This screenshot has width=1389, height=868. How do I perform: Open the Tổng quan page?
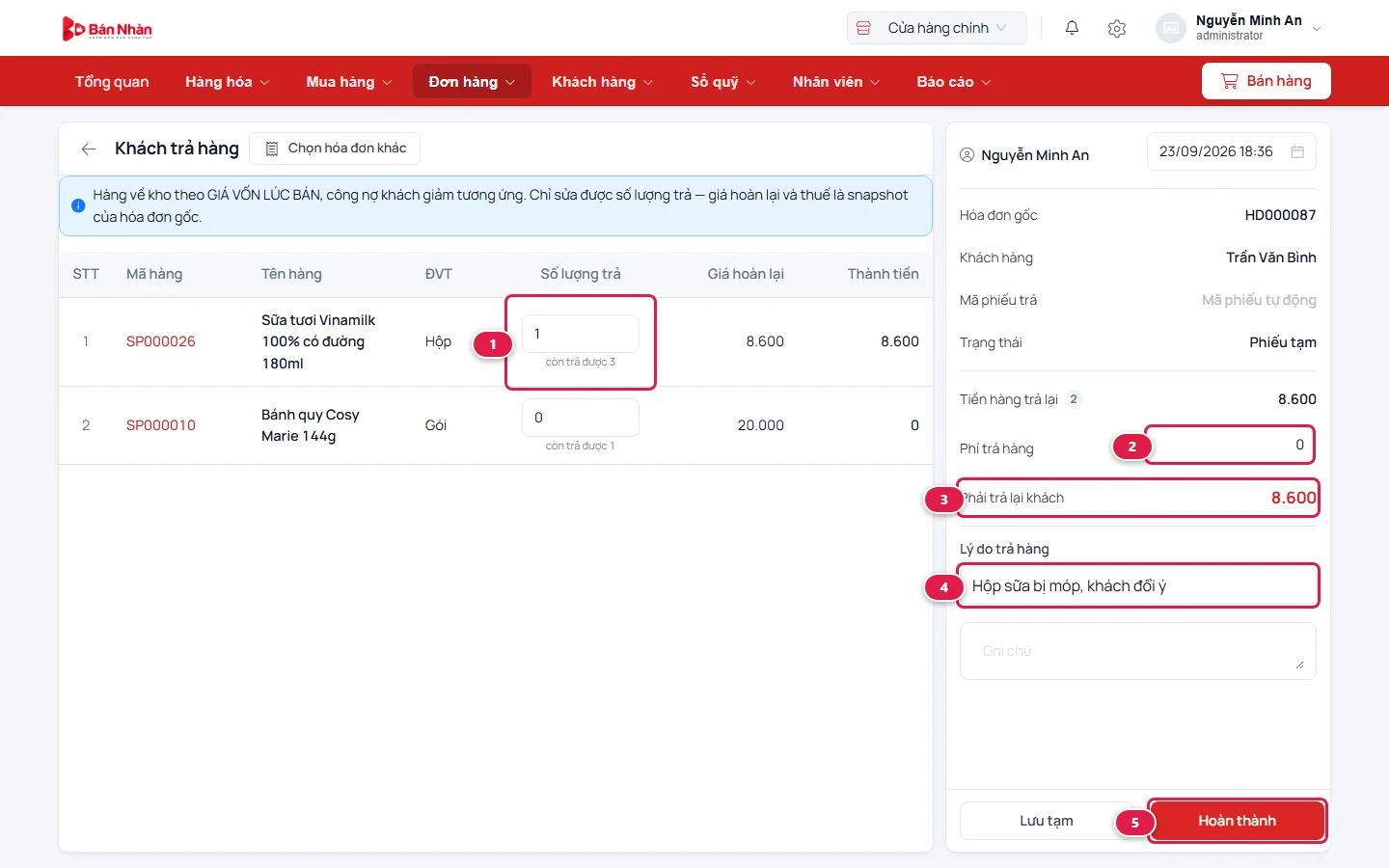click(x=112, y=82)
